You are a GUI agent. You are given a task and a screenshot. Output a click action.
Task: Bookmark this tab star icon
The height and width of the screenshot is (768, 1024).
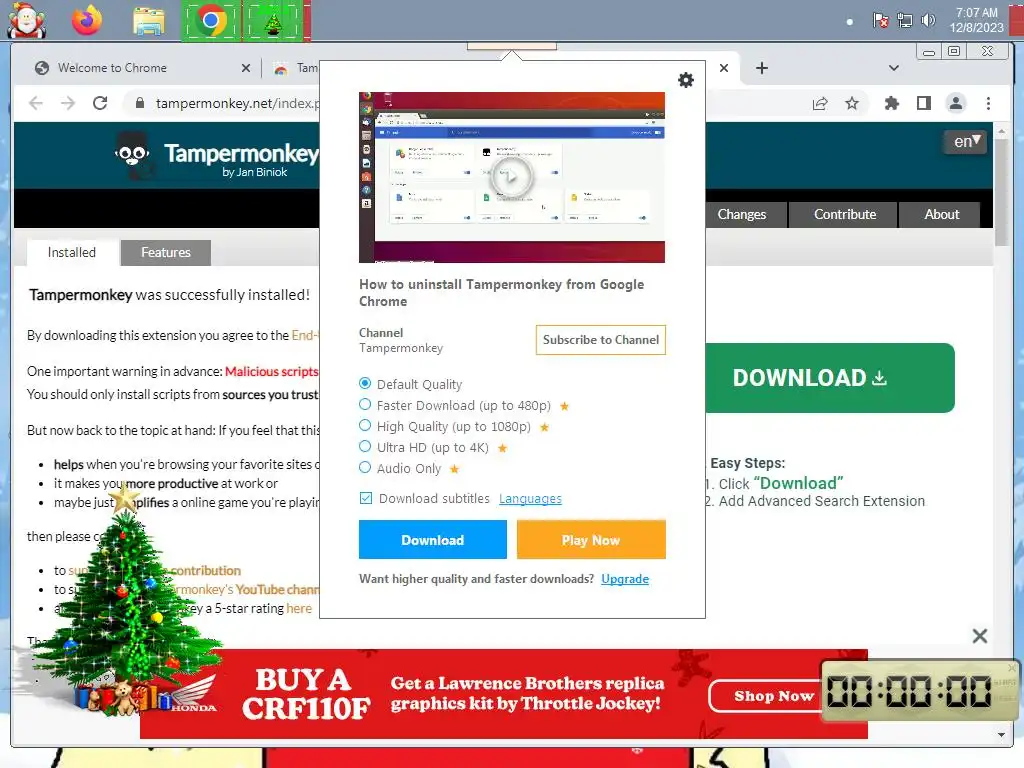coord(852,103)
